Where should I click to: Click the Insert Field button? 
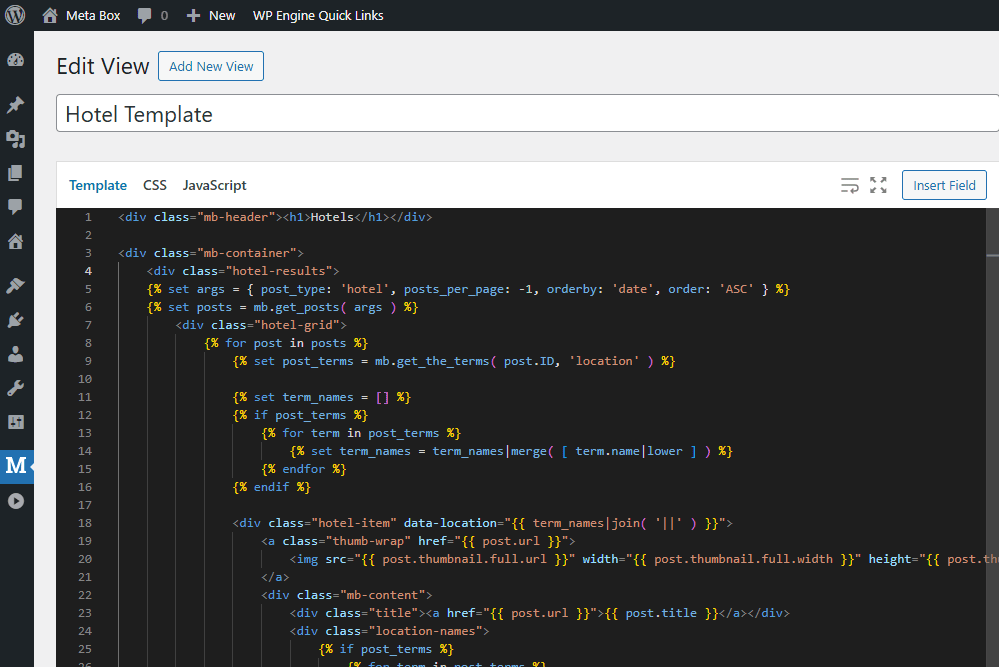(x=943, y=185)
